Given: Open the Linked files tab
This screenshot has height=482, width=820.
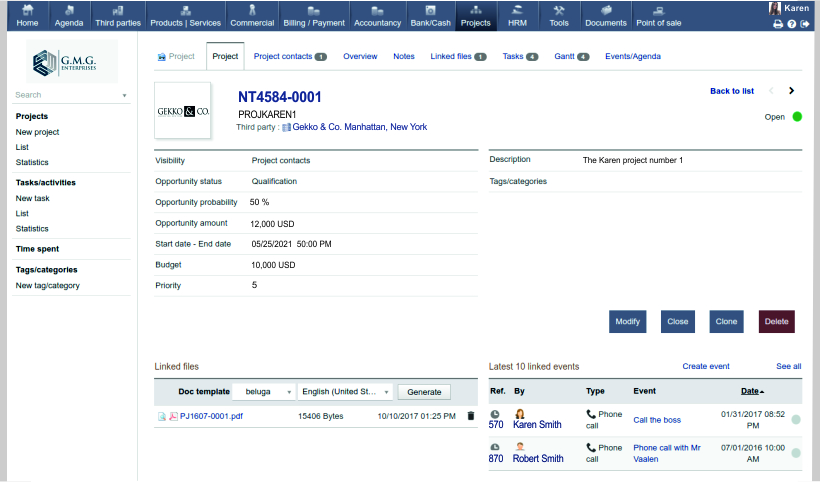Looking at the screenshot, I should pos(458,57).
